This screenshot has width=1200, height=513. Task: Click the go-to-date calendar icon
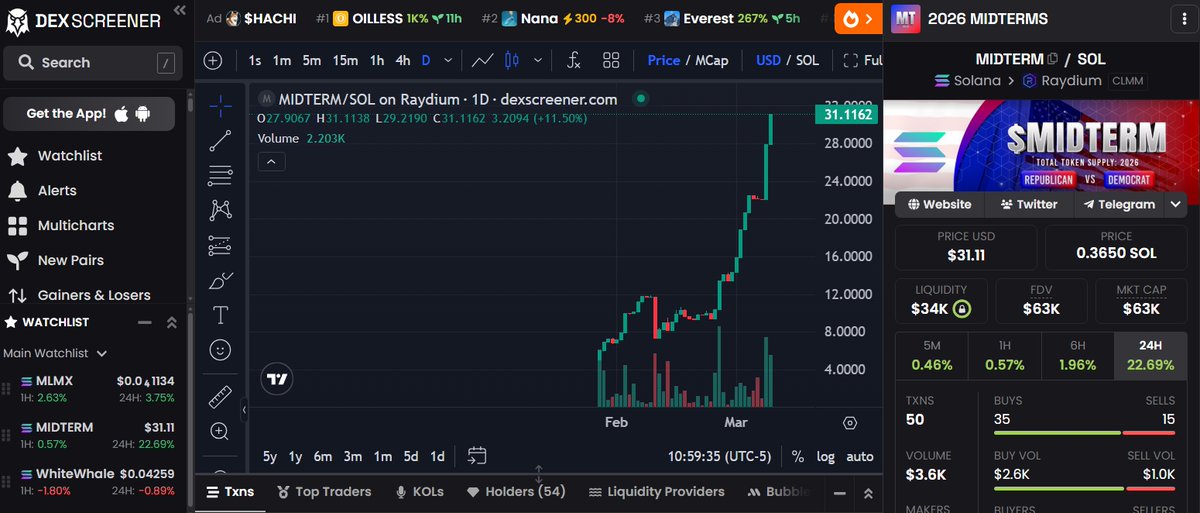coord(476,456)
